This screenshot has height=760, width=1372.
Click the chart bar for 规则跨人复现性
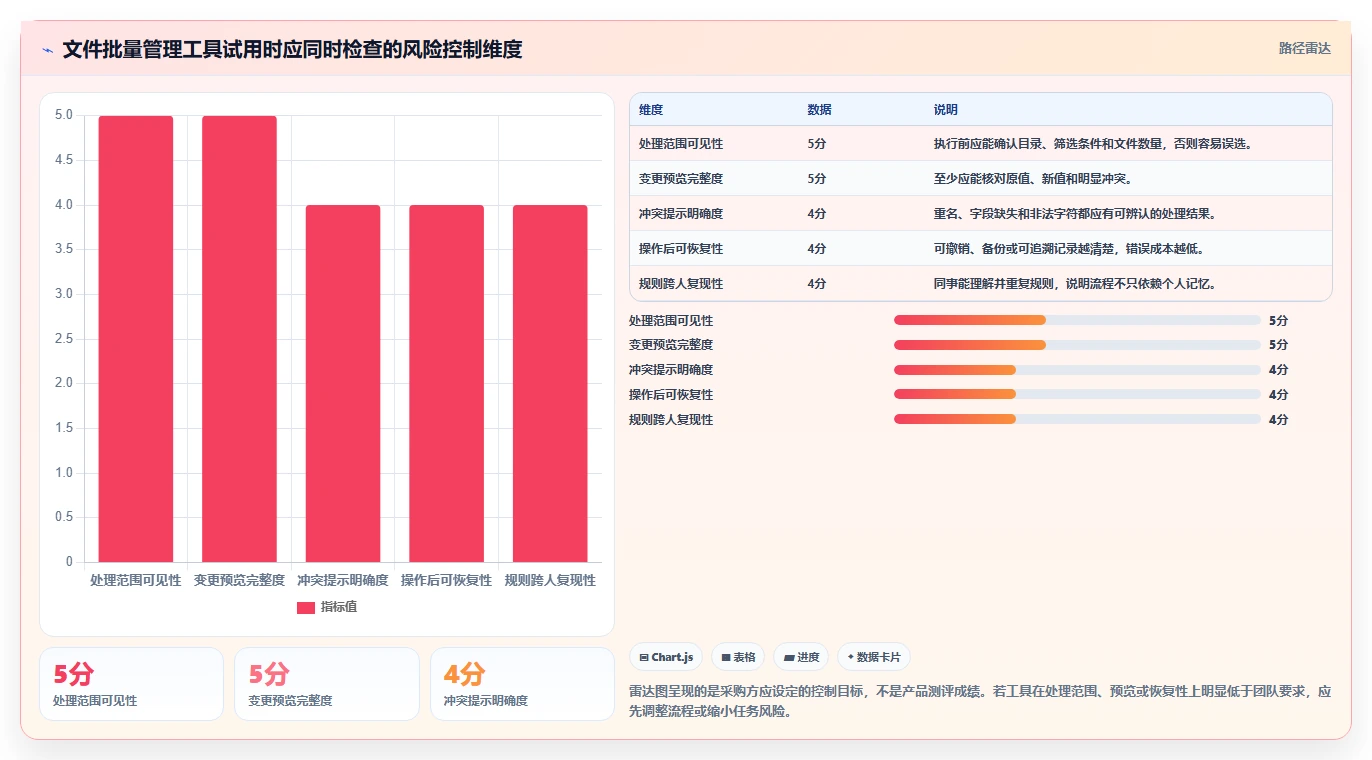point(550,383)
